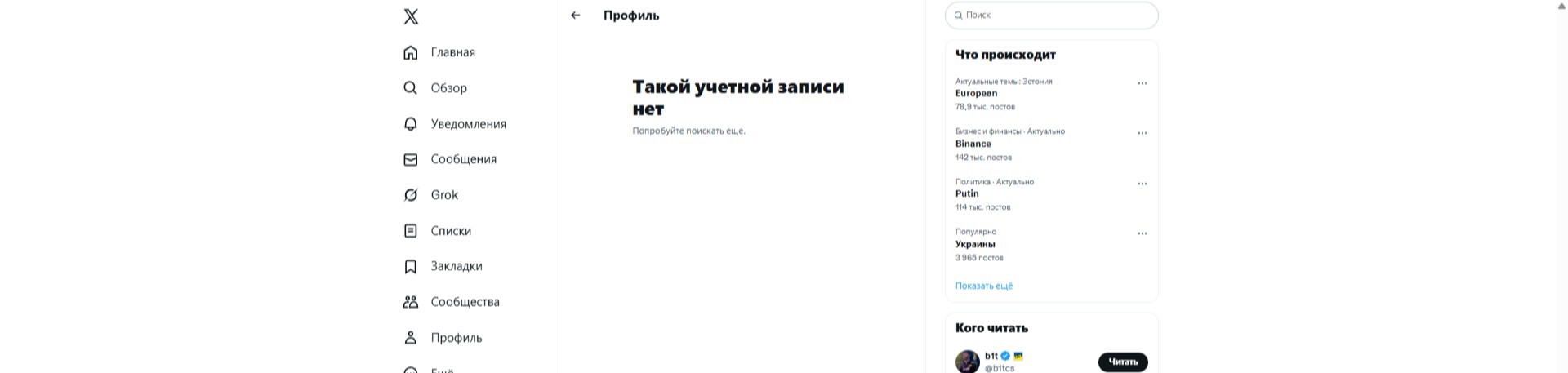Click the Показать ещё link

pyautogui.click(x=984, y=286)
